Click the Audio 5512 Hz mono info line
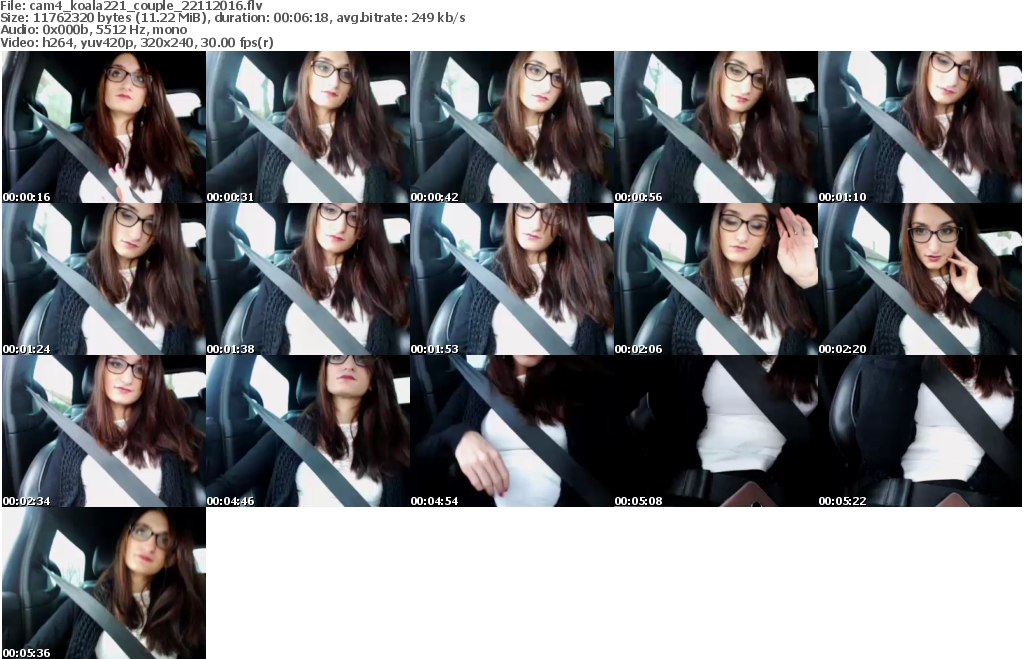Image resolution: width=1024 pixels, height=659 pixels. pos(93,30)
